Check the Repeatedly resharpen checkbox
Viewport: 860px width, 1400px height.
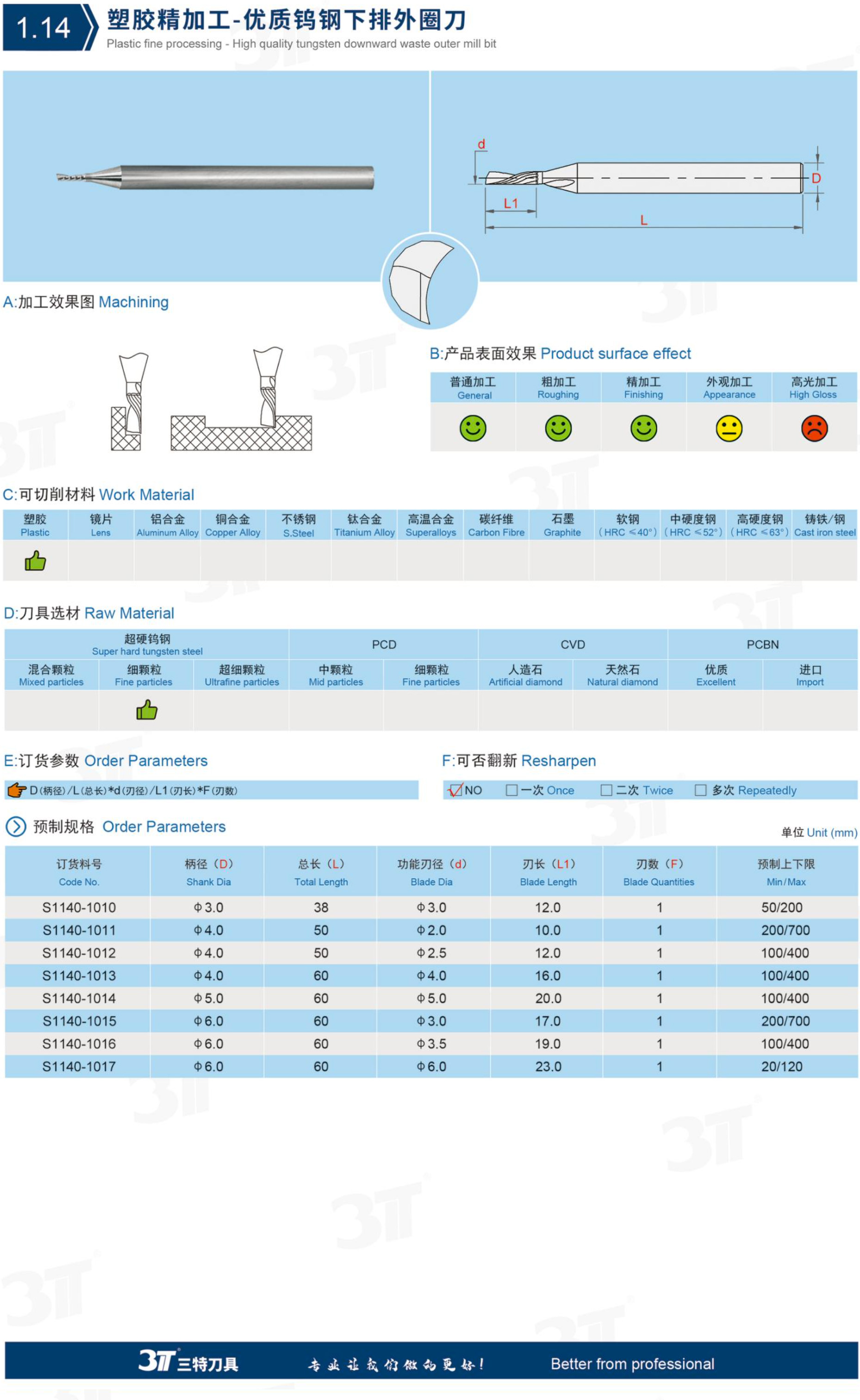[x=701, y=790]
